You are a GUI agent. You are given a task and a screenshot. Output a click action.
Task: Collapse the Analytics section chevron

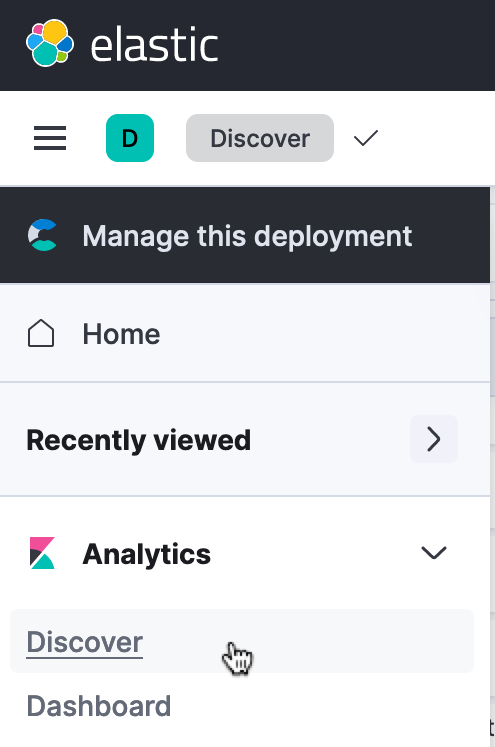[434, 553]
